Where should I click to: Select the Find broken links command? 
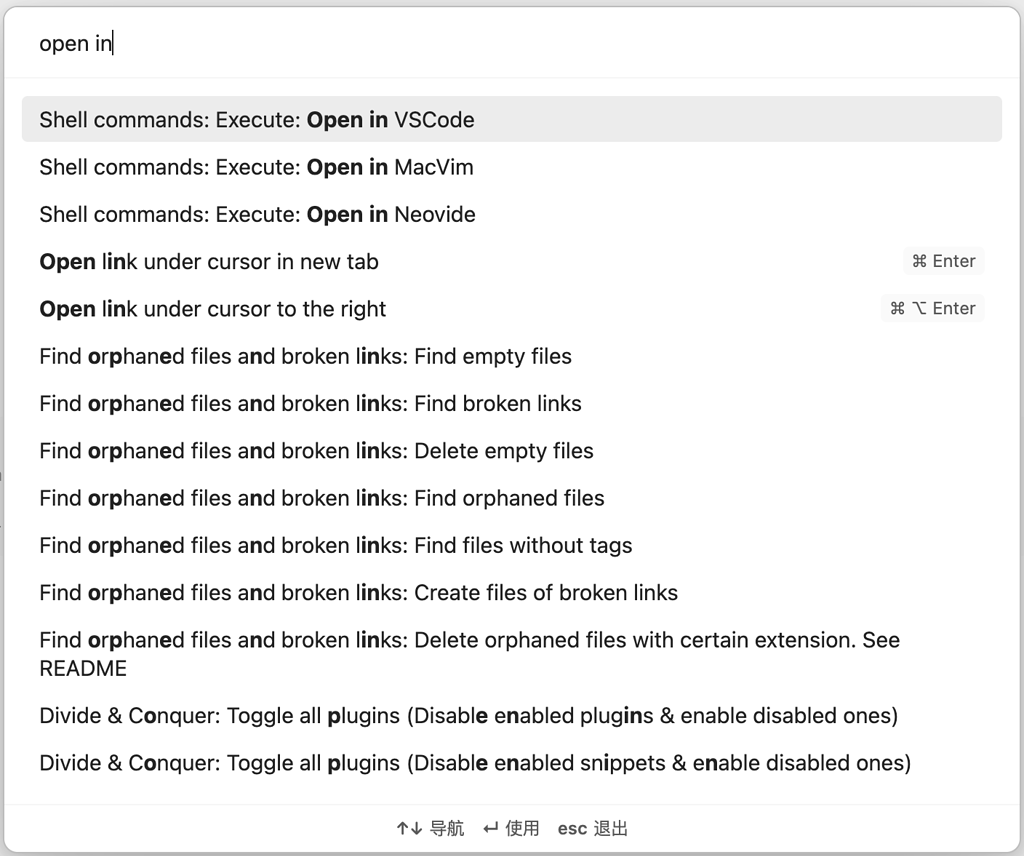click(310, 404)
